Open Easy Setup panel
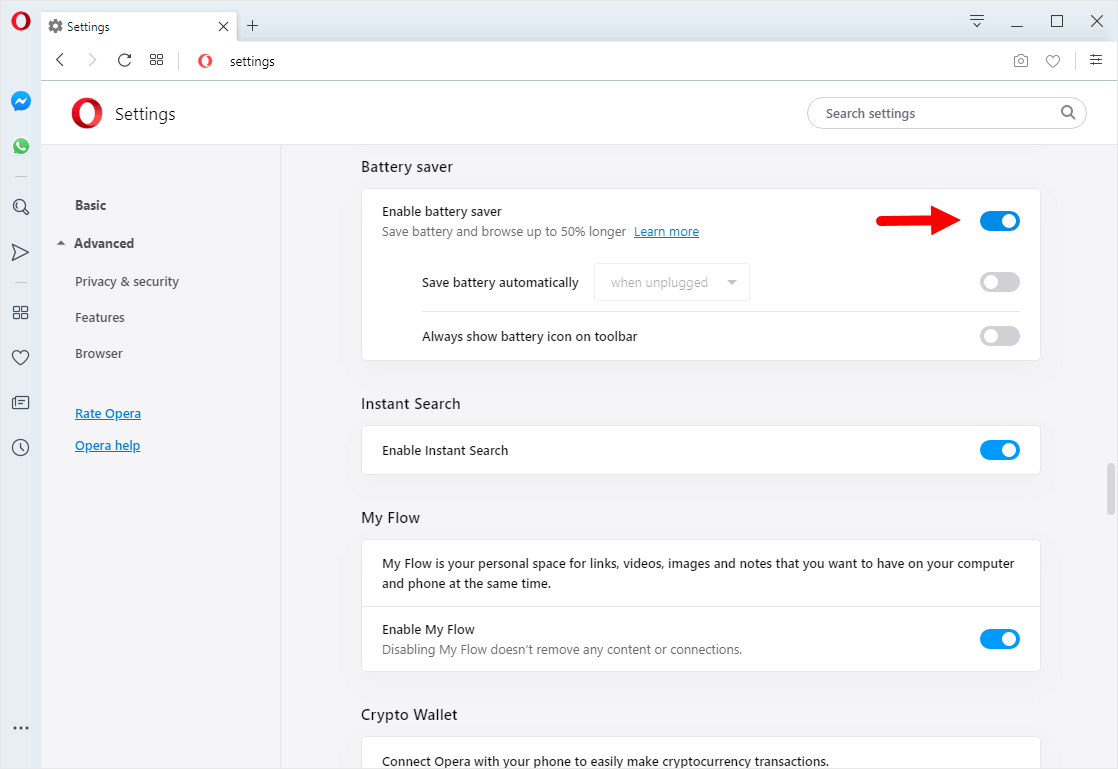This screenshot has width=1118, height=769. tap(1096, 61)
